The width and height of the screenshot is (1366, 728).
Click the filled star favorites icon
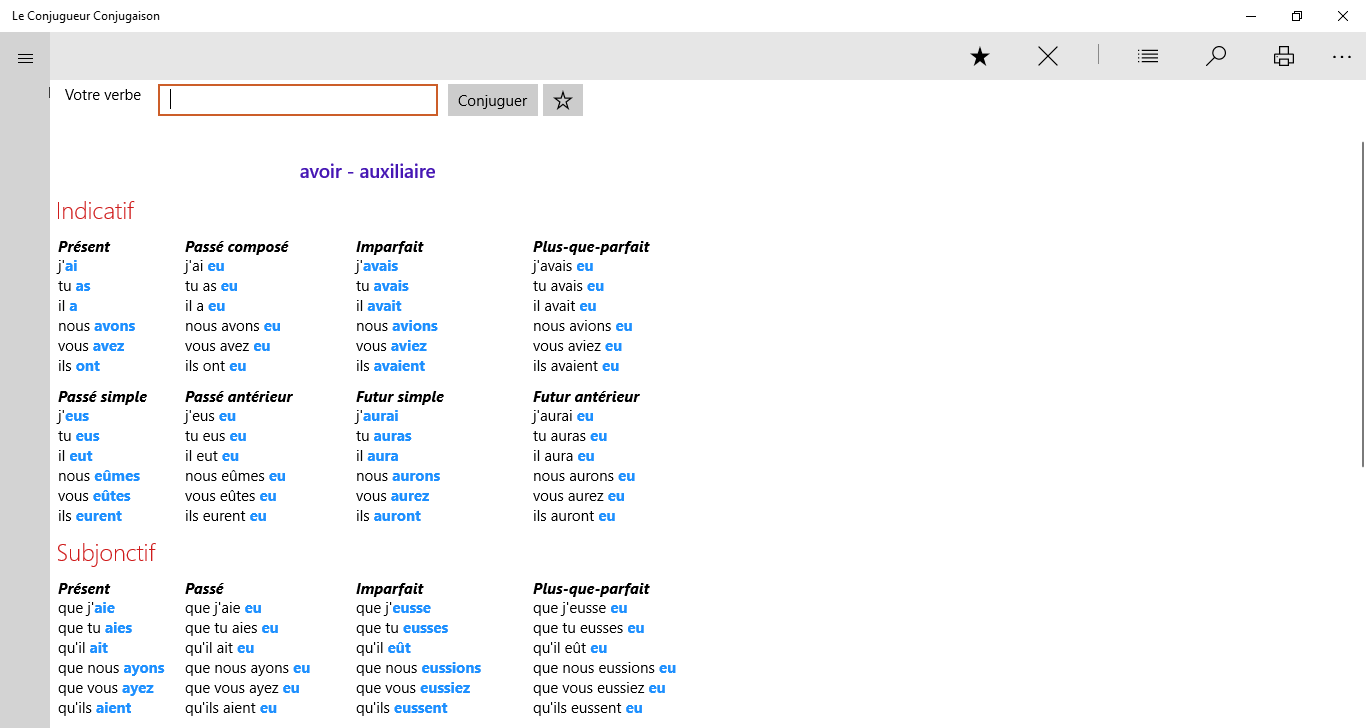click(x=980, y=57)
